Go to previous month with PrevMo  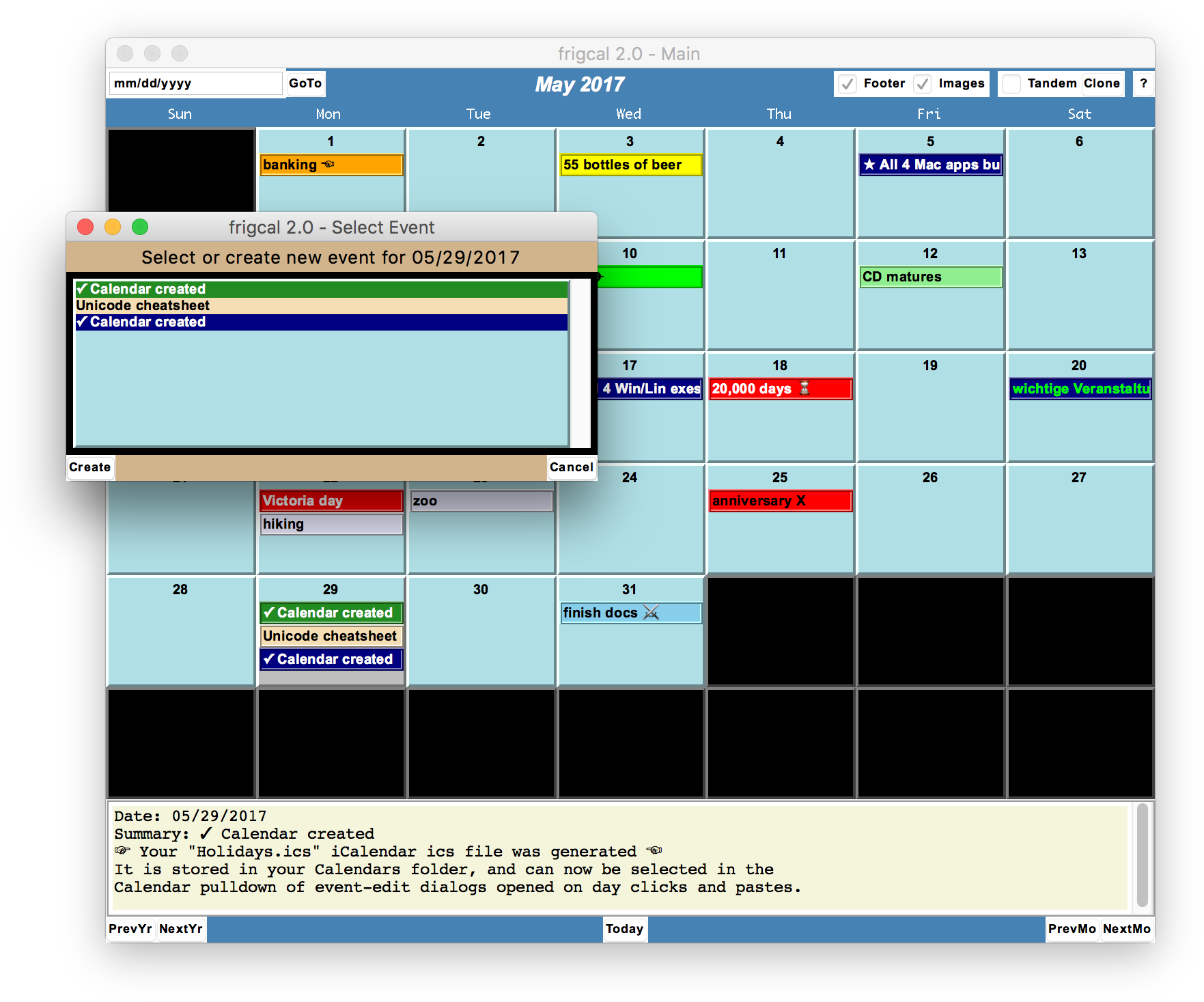pos(1072,929)
